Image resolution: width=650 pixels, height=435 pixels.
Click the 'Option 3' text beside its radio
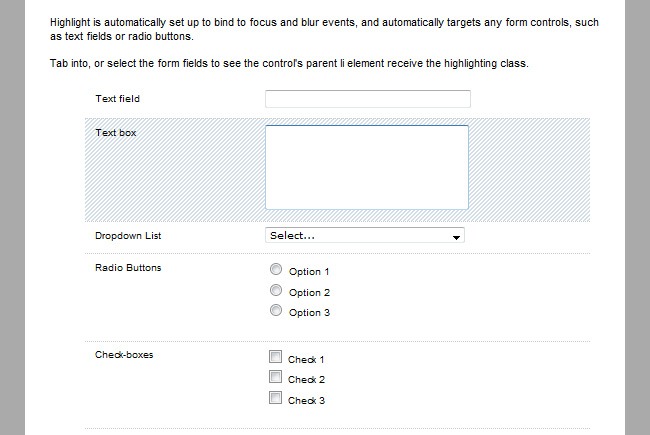click(309, 313)
